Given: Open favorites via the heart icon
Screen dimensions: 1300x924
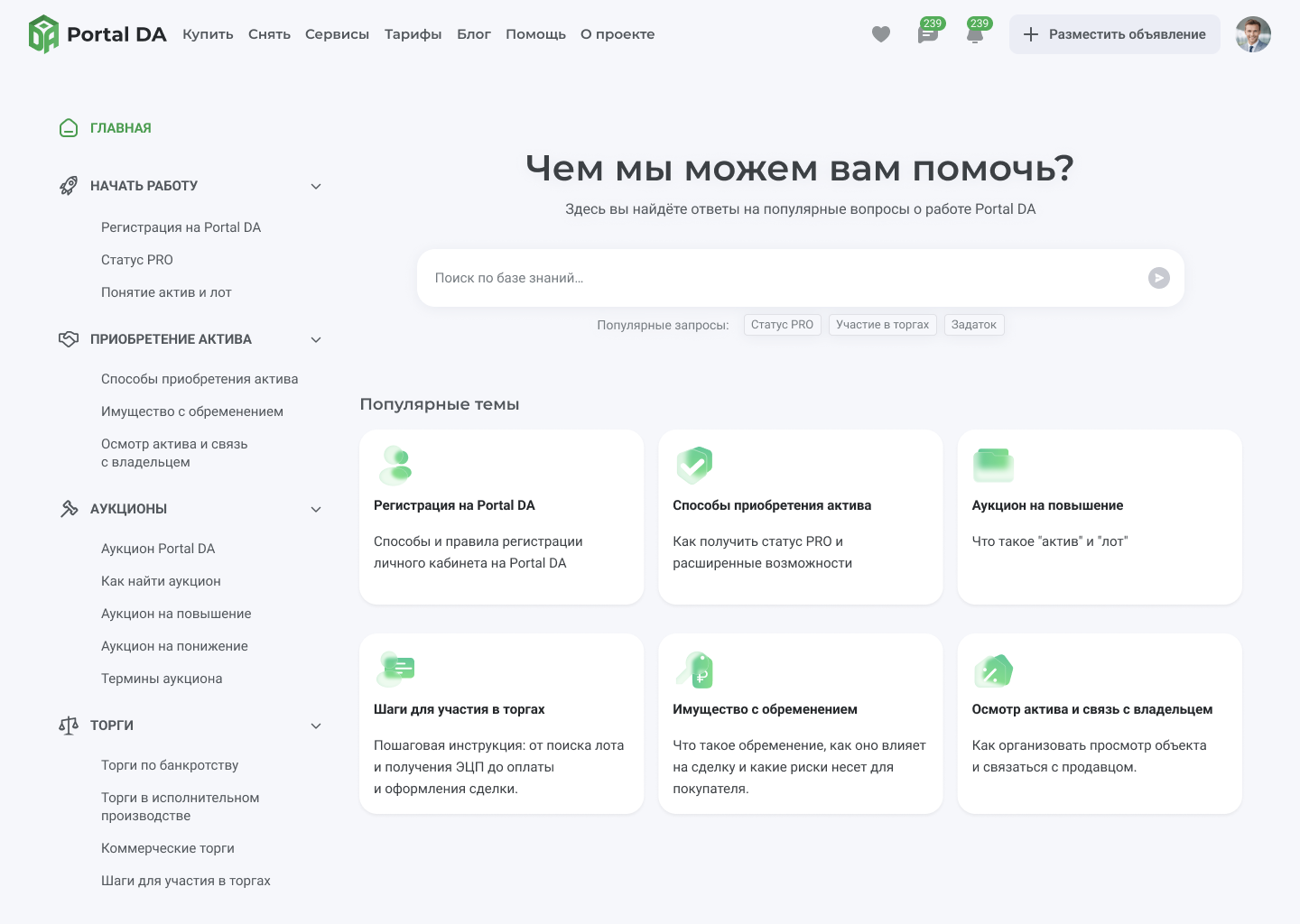Looking at the screenshot, I should (x=881, y=34).
